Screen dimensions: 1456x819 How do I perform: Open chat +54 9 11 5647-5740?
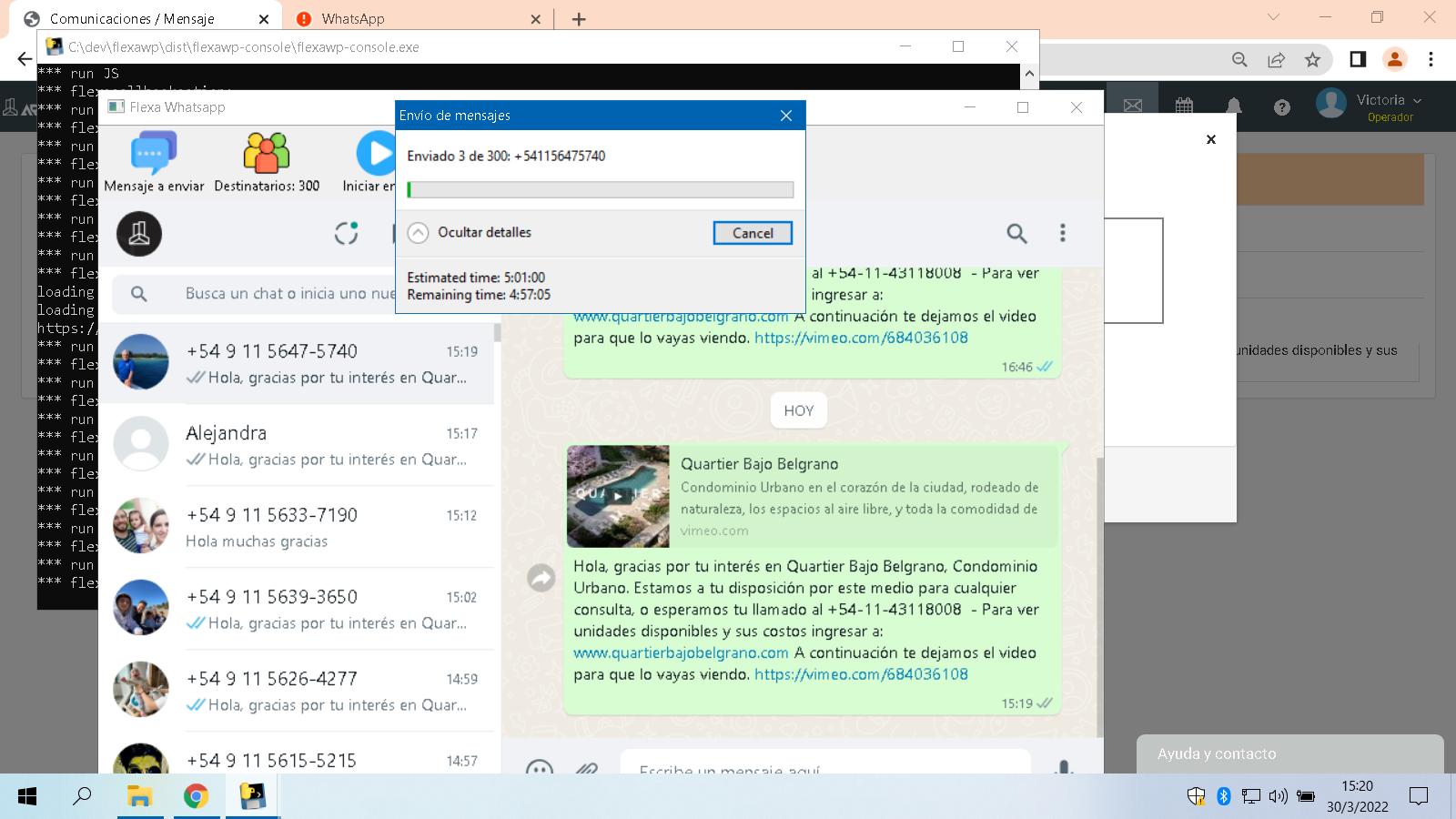(x=296, y=363)
